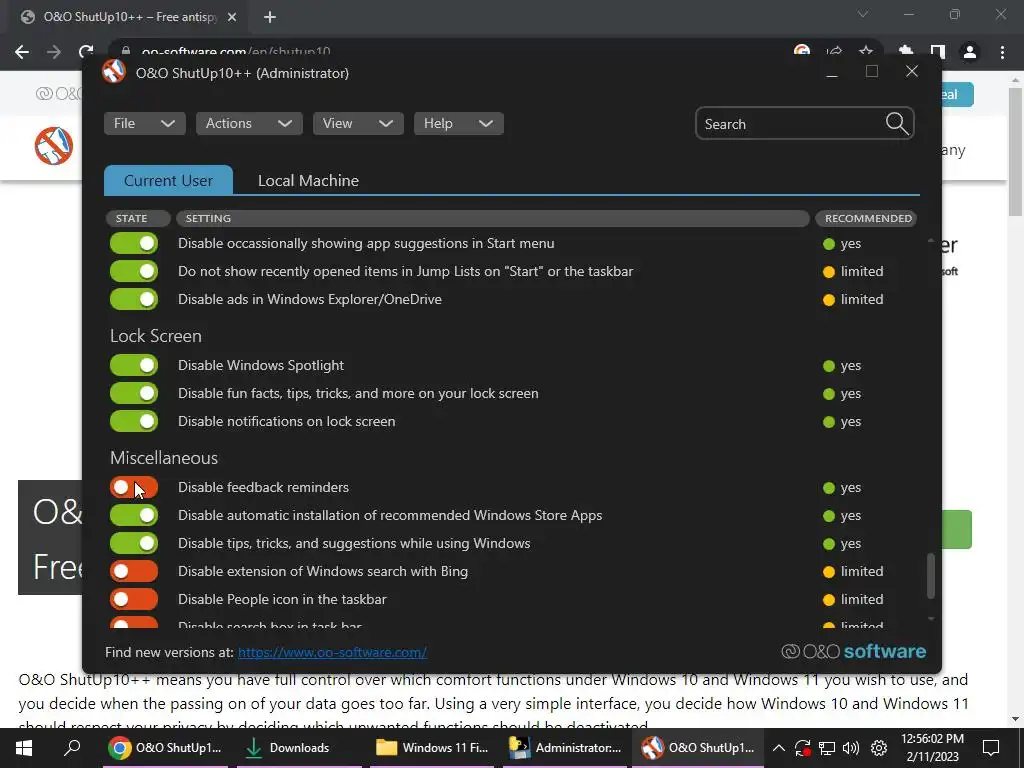Enable Disable People icon in the taskbar
This screenshot has height=768, width=1024.
[x=134, y=600]
